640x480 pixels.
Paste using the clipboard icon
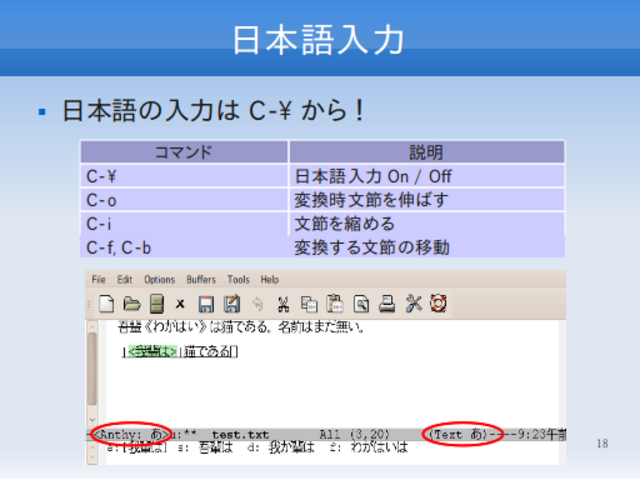click(x=335, y=304)
